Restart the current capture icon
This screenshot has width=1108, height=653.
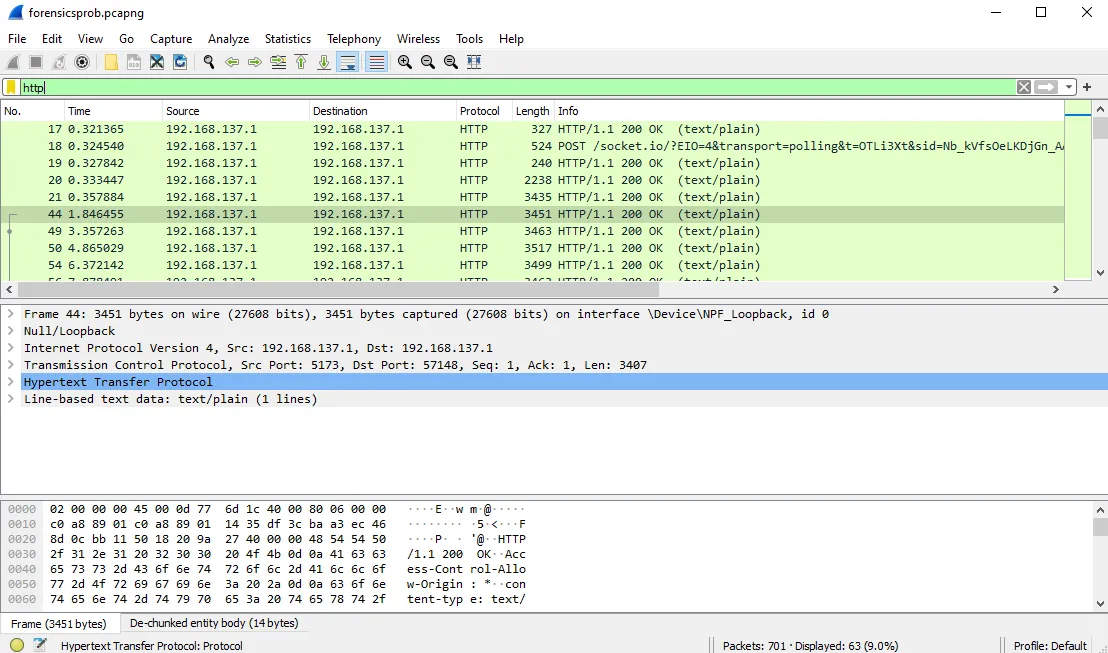(x=59, y=62)
